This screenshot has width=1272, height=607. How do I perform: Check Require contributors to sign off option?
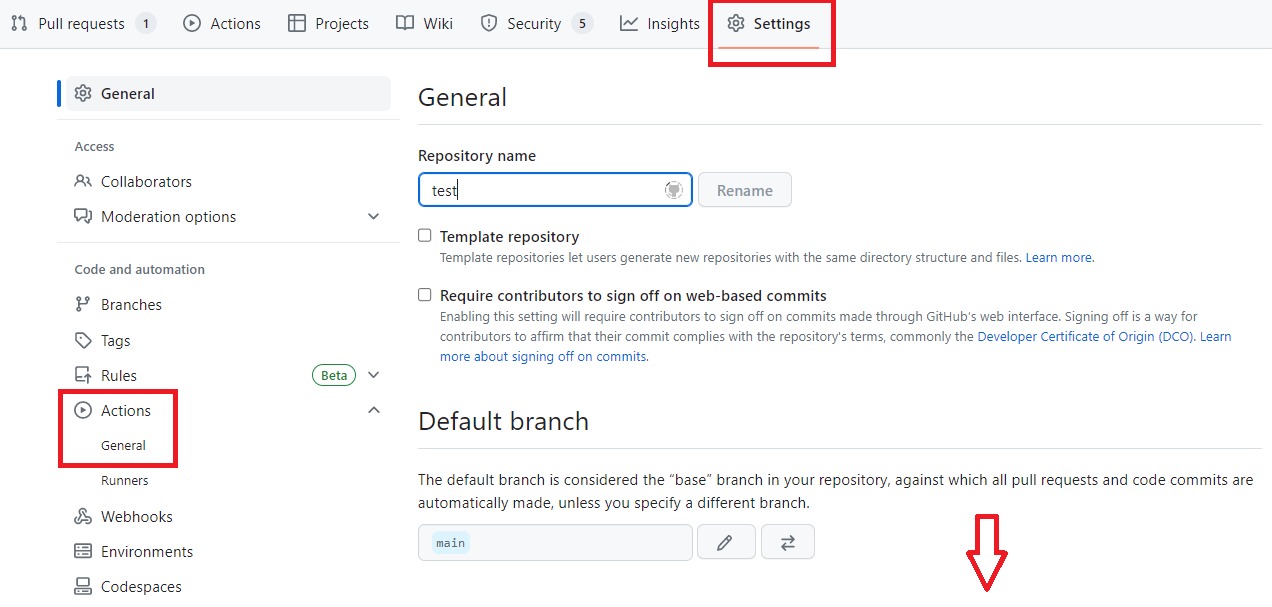coord(425,295)
